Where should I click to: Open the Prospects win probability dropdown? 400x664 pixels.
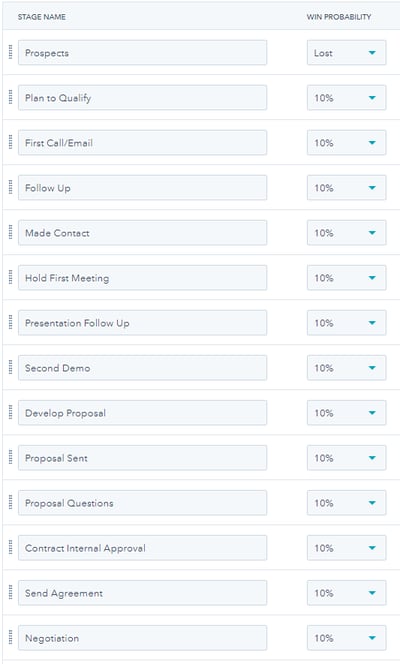[x=346, y=53]
